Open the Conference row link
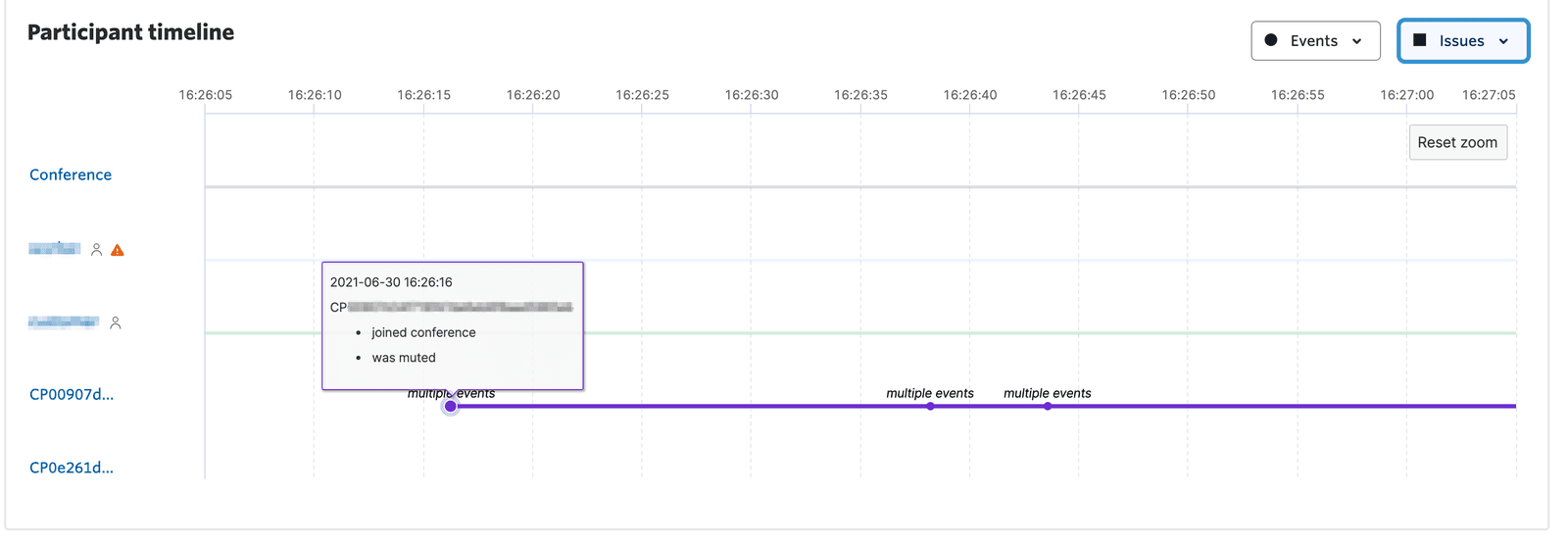This screenshot has height=543, width=1568. [71, 174]
